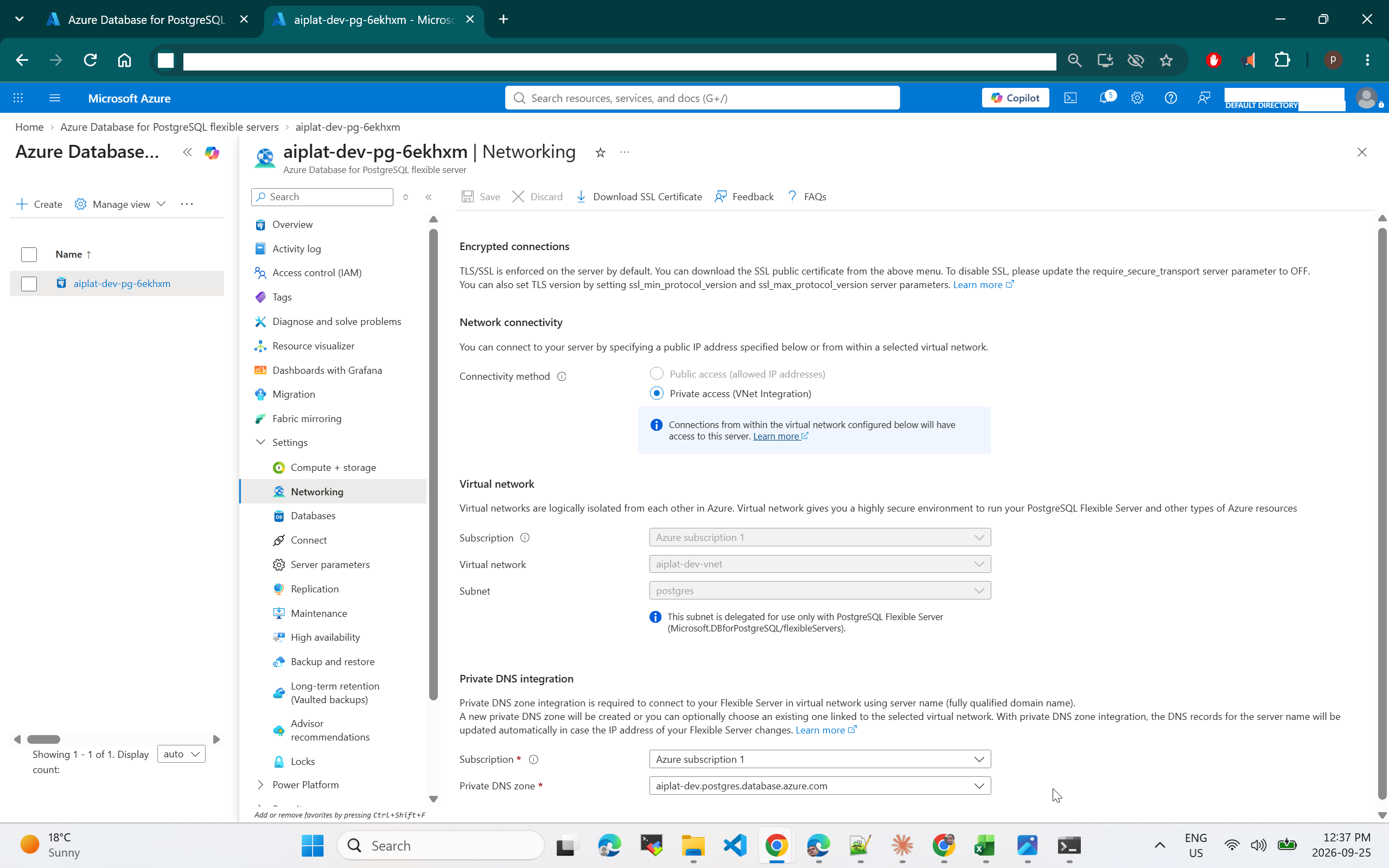The image size is (1389, 868).
Task: Collapse the resource menu with the double chevron
Action: coord(428,197)
